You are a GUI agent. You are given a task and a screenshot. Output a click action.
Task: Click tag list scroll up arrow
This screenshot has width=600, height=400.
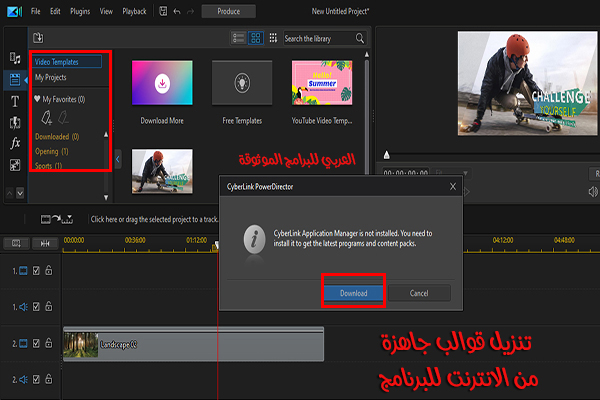point(106,135)
